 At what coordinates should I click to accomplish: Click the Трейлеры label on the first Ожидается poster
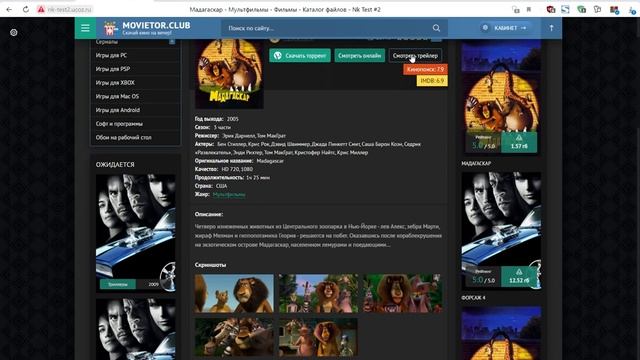click(118, 284)
